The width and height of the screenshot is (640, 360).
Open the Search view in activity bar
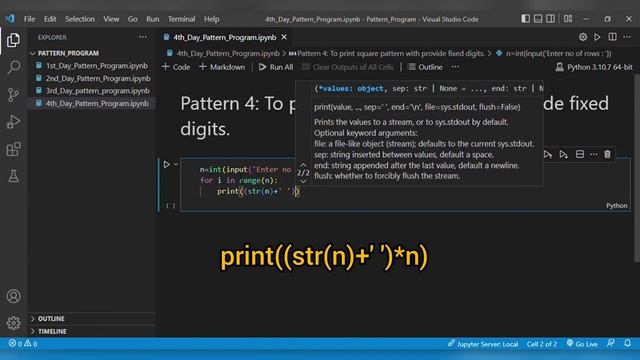[x=13, y=67]
